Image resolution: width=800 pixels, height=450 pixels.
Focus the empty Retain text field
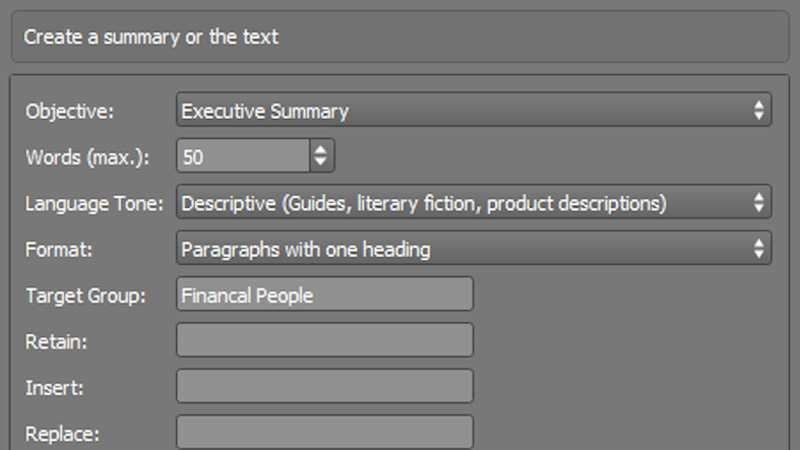tap(324, 341)
